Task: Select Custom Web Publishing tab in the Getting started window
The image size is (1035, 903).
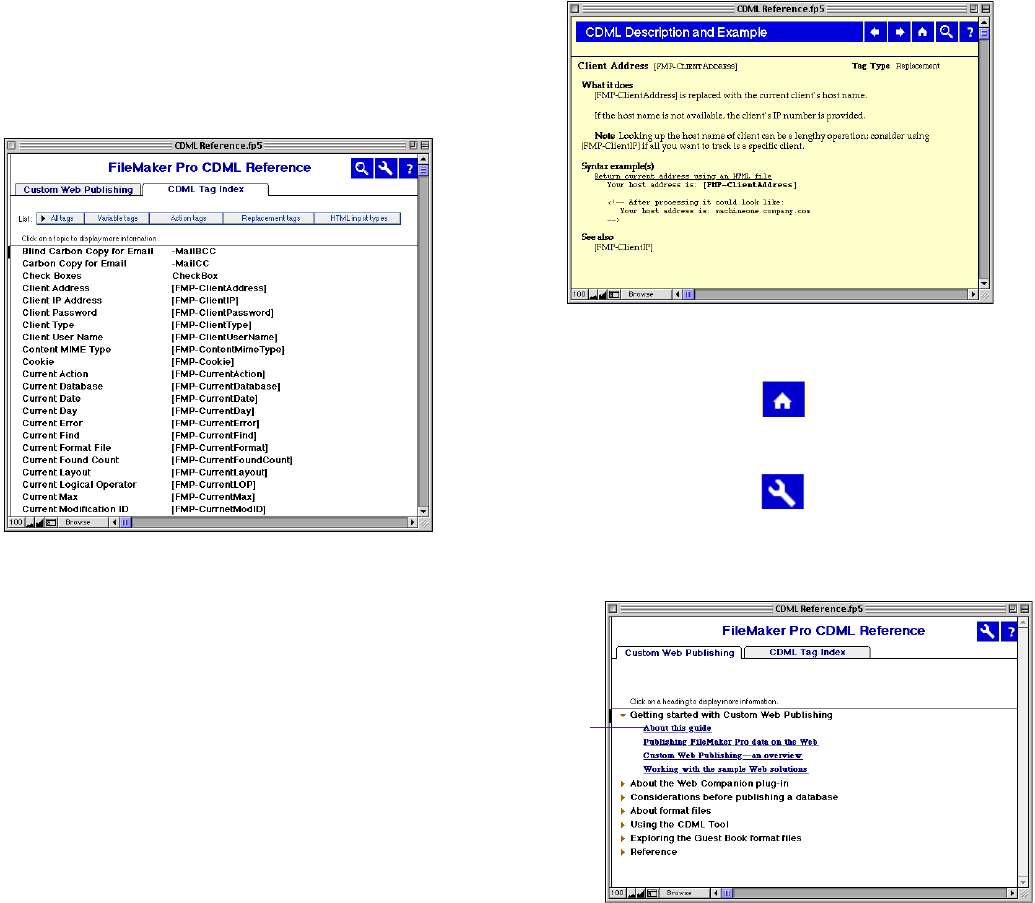Action: coord(679,652)
